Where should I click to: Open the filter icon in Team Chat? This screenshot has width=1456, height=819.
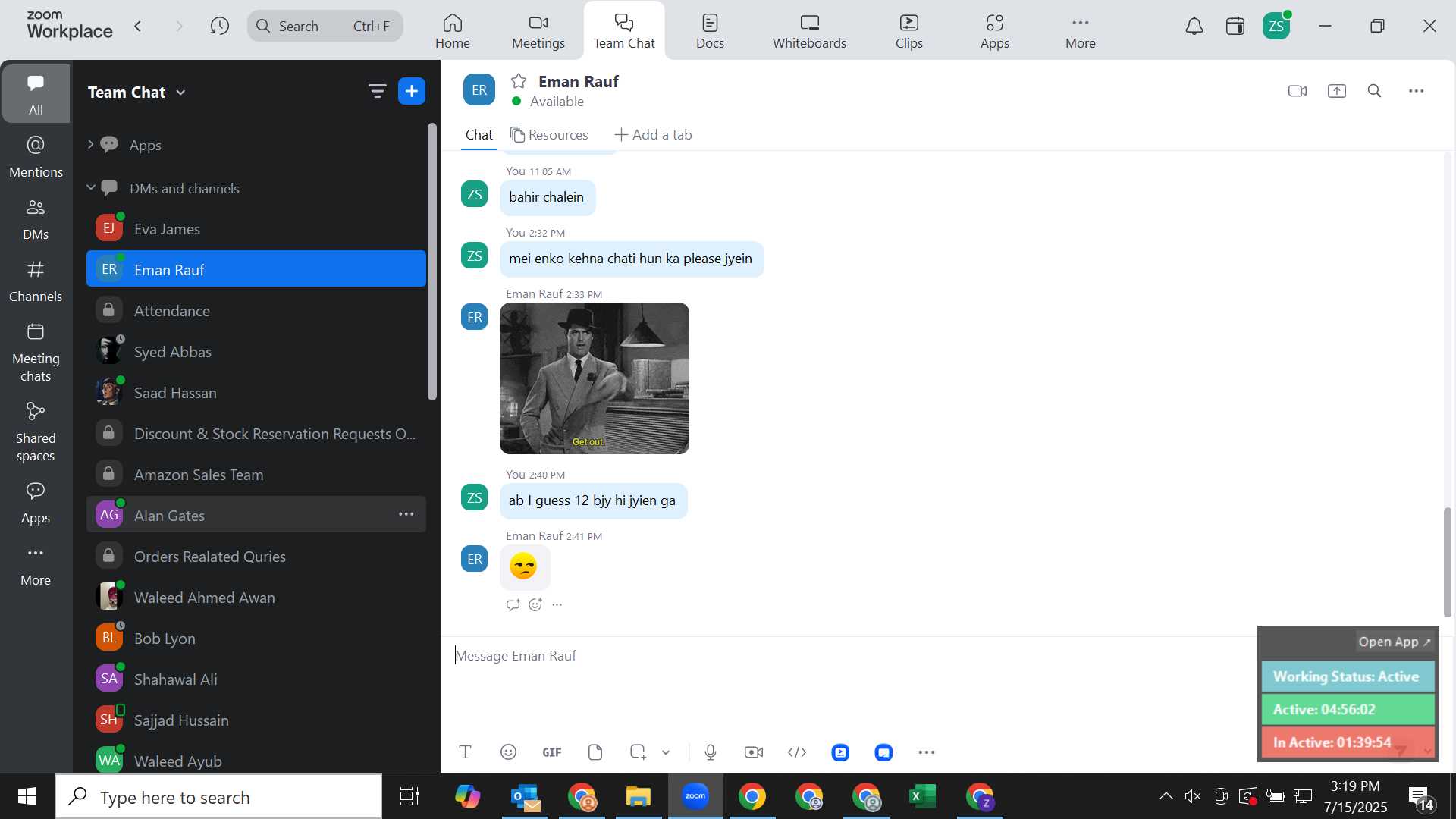click(x=377, y=92)
